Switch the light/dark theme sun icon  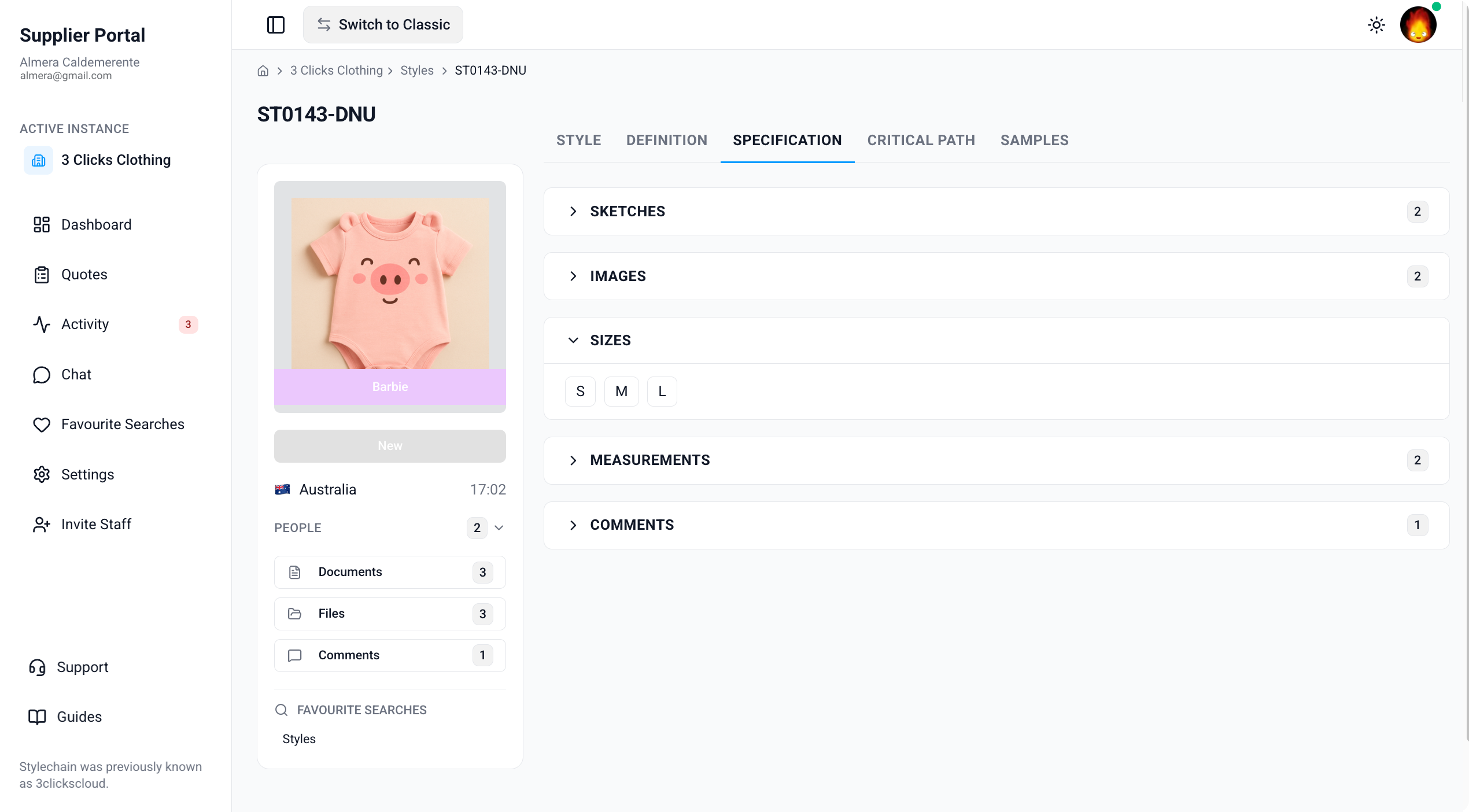click(x=1376, y=25)
